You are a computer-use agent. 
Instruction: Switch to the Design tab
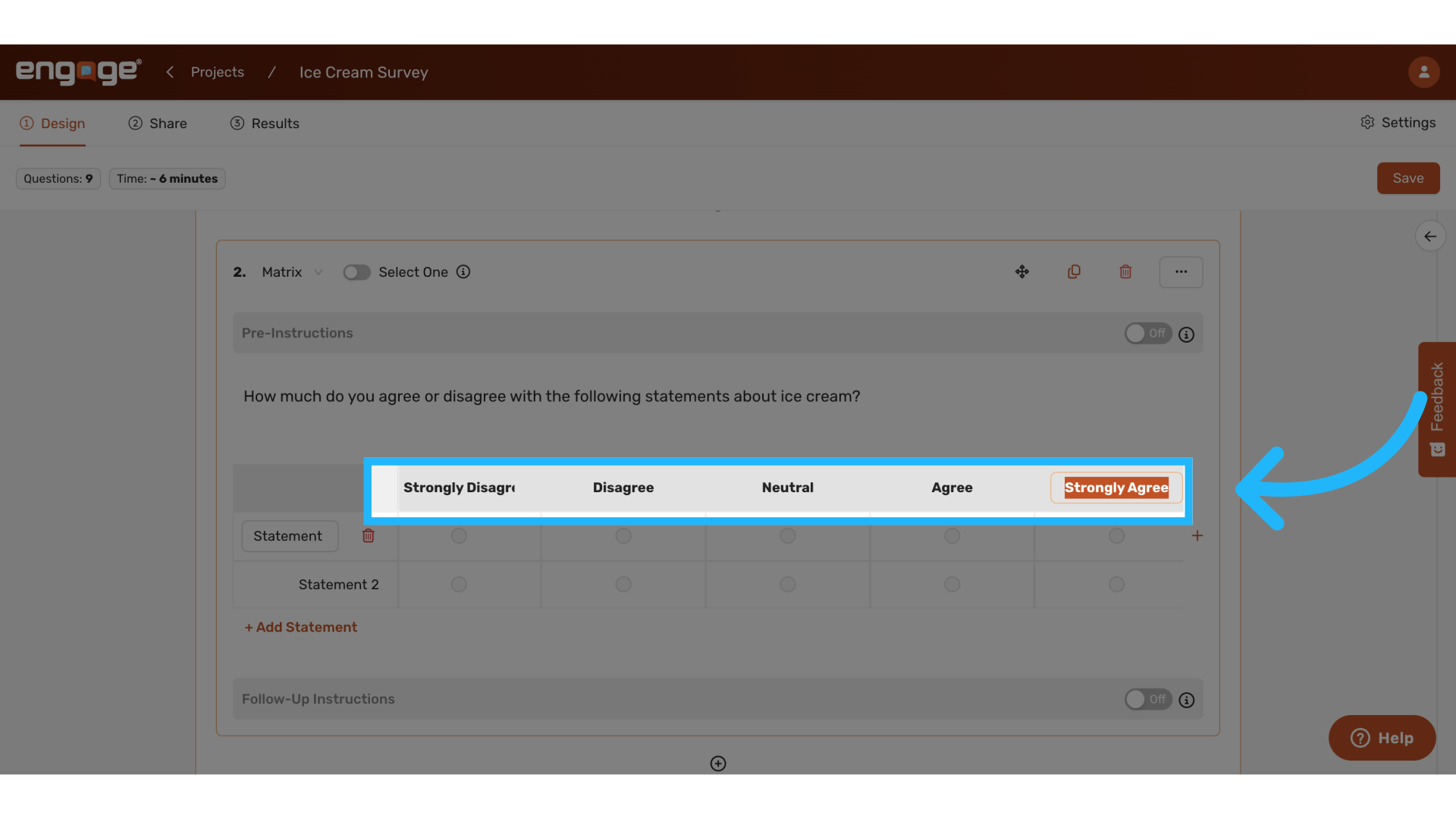[x=52, y=124]
